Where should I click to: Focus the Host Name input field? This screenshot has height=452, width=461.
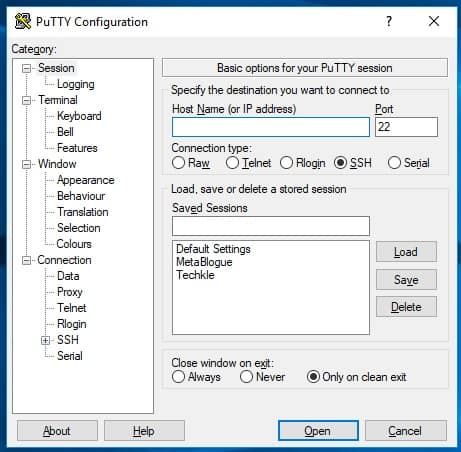click(271, 127)
